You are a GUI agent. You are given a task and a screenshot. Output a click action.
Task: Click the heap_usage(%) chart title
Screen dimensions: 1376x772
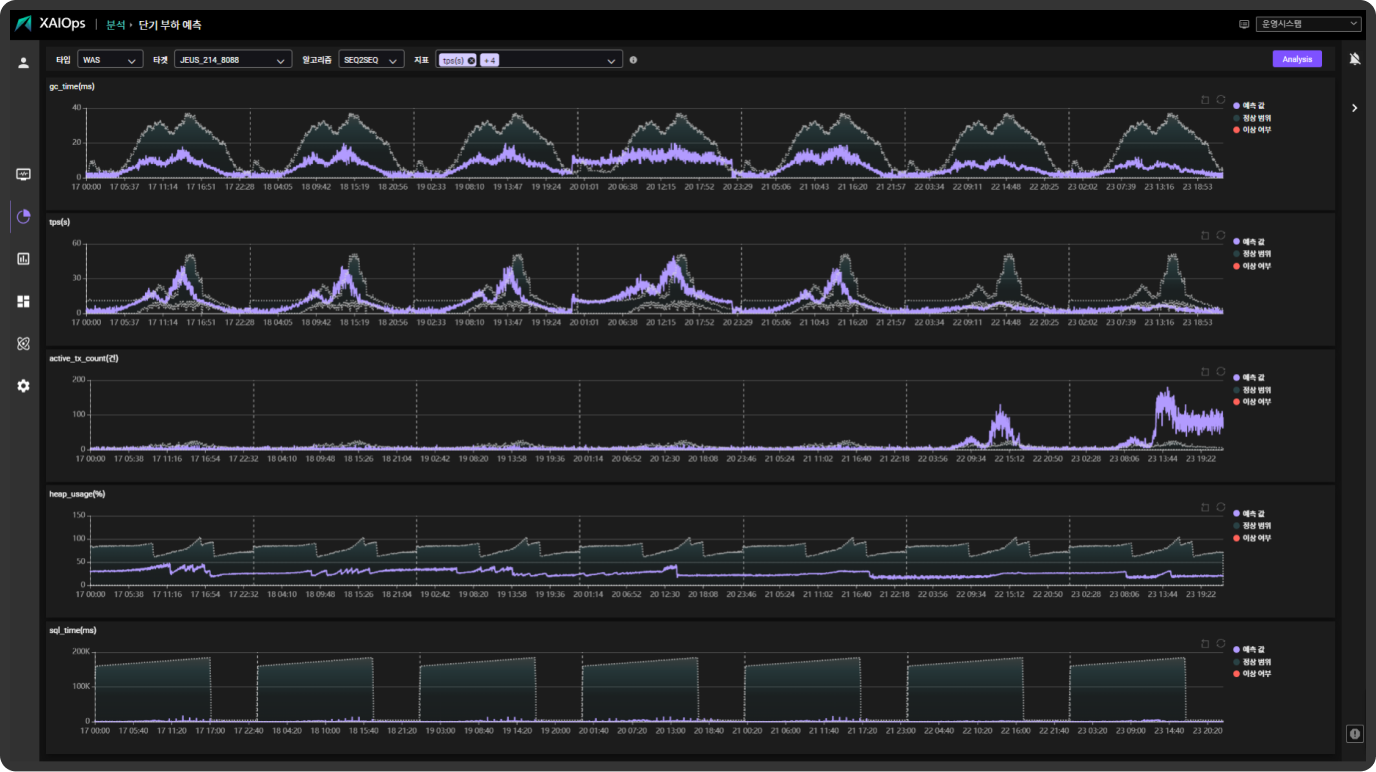(77, 493)
